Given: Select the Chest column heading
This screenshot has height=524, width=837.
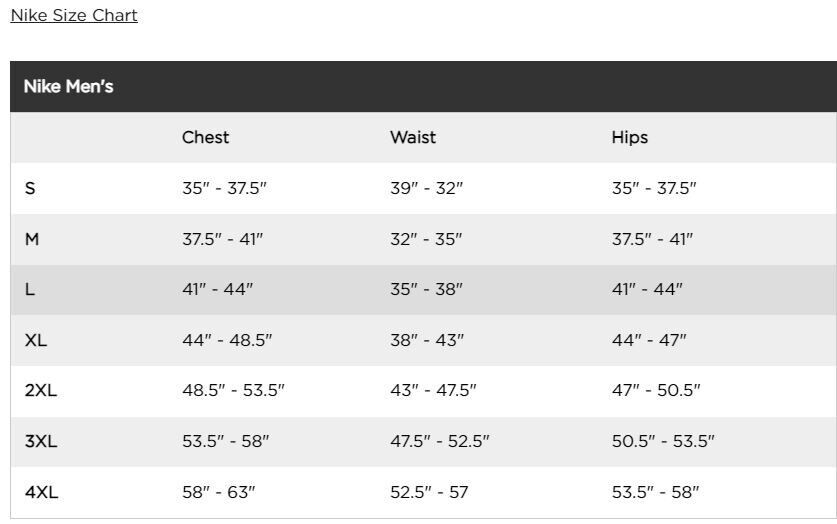Looking at the screenshot, I should [x=205, y=137].
